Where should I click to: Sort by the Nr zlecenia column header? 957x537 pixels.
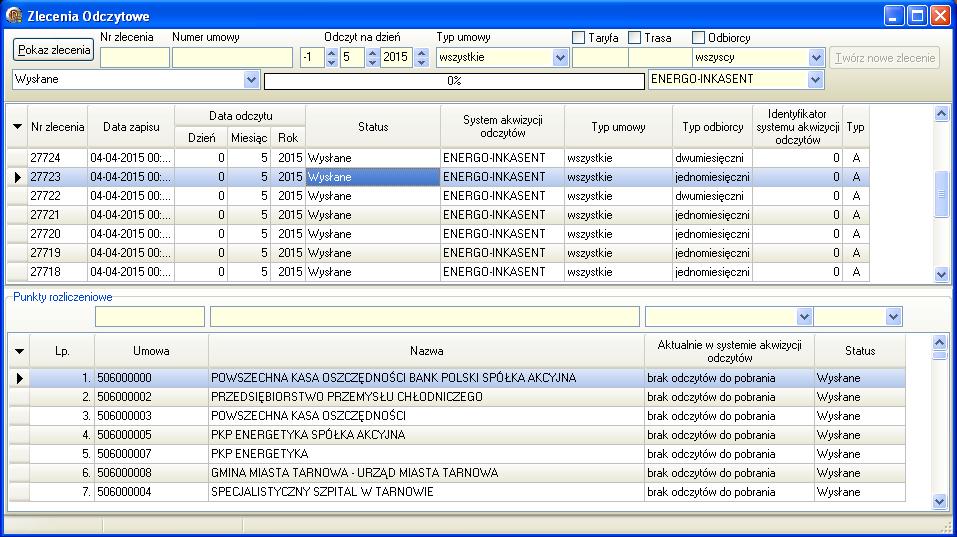click(57, 127)
